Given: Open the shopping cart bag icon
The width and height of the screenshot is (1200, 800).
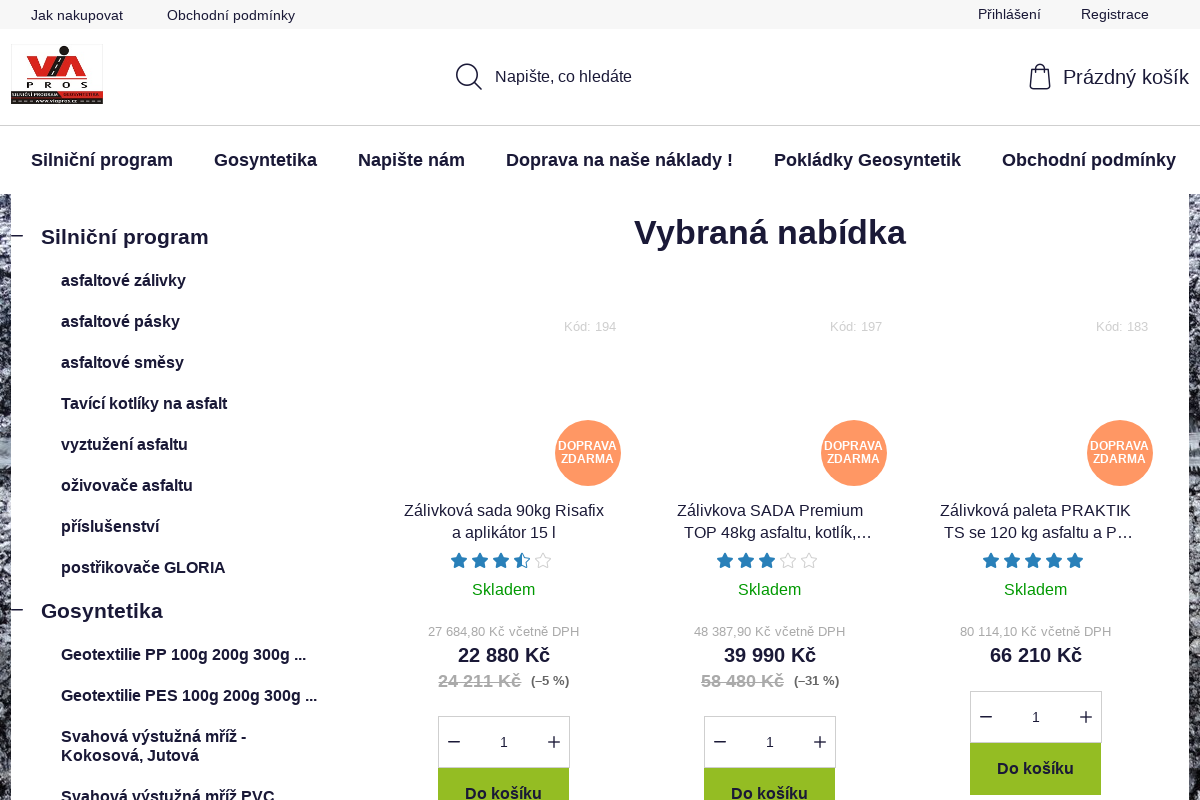Looking at the screenshot, I should (x=1040, y=77).
